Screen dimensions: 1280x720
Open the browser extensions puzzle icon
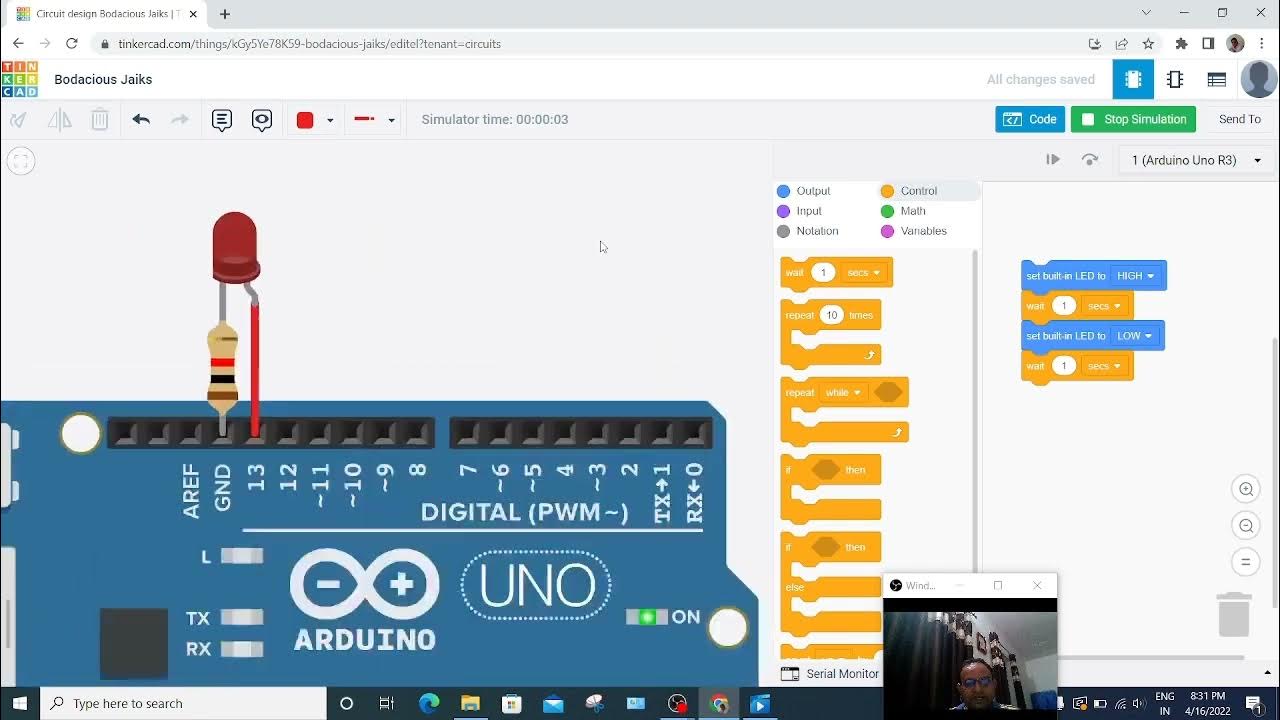[1181, 44]
